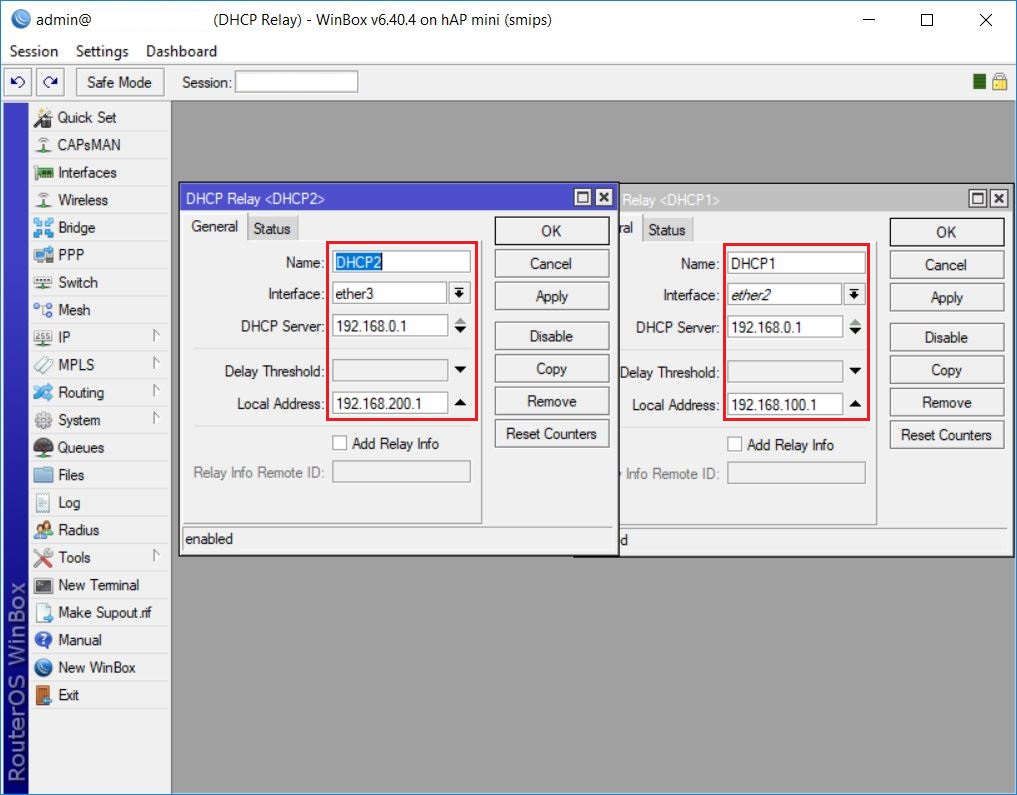The width and height of the screenshot is (1017, 795).
Task: Open the MPLS icon
Action: (x=43, y=365)
